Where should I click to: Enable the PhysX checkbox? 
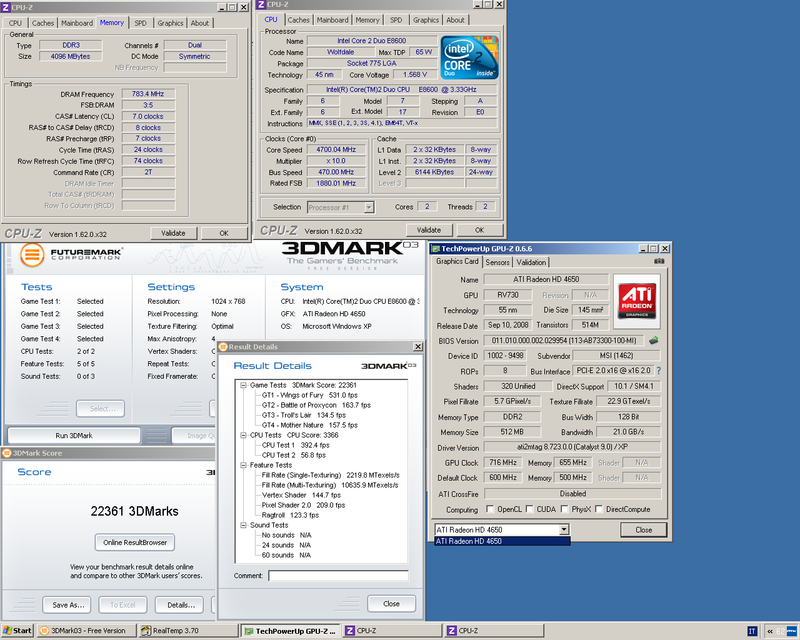pos(564,509)
